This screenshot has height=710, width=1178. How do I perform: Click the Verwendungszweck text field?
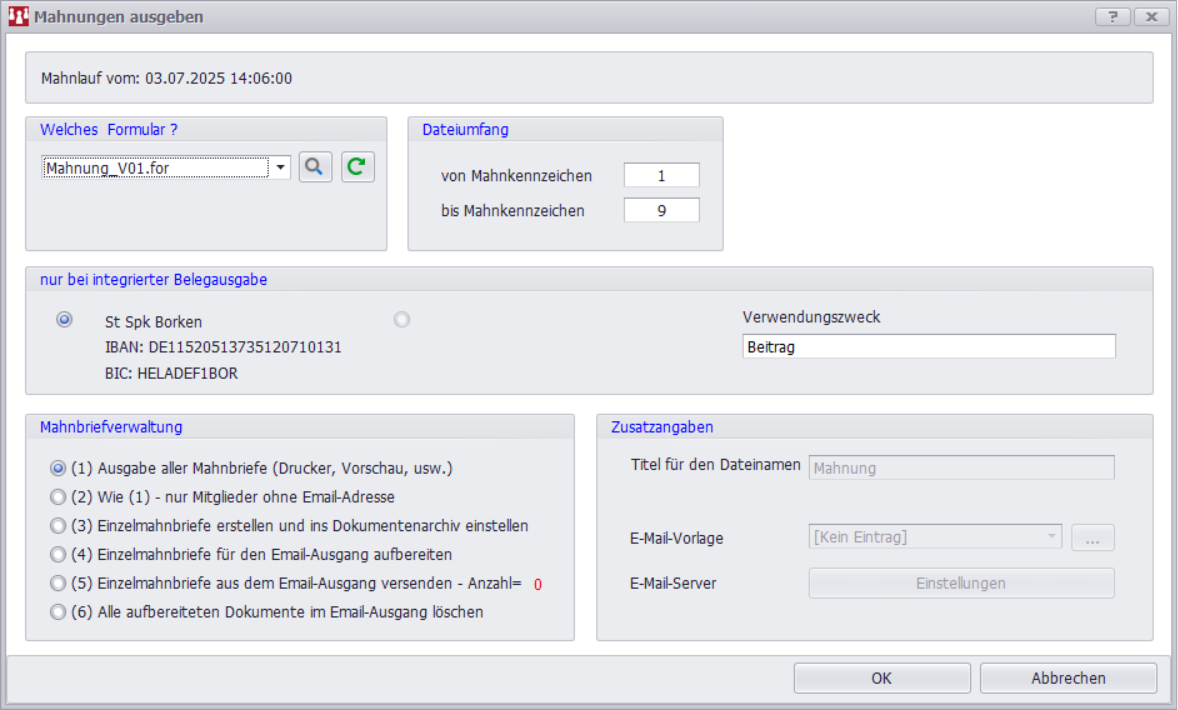928,346
